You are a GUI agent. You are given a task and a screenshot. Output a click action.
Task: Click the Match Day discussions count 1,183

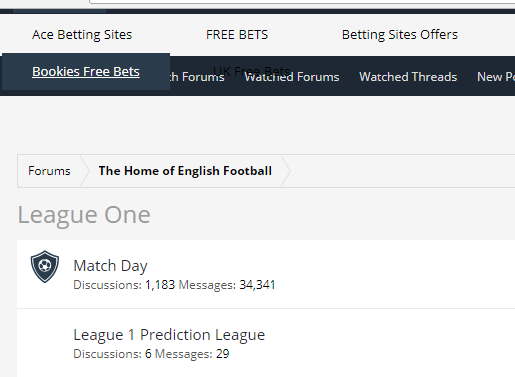pyautogui.click(x=160, y=285)
